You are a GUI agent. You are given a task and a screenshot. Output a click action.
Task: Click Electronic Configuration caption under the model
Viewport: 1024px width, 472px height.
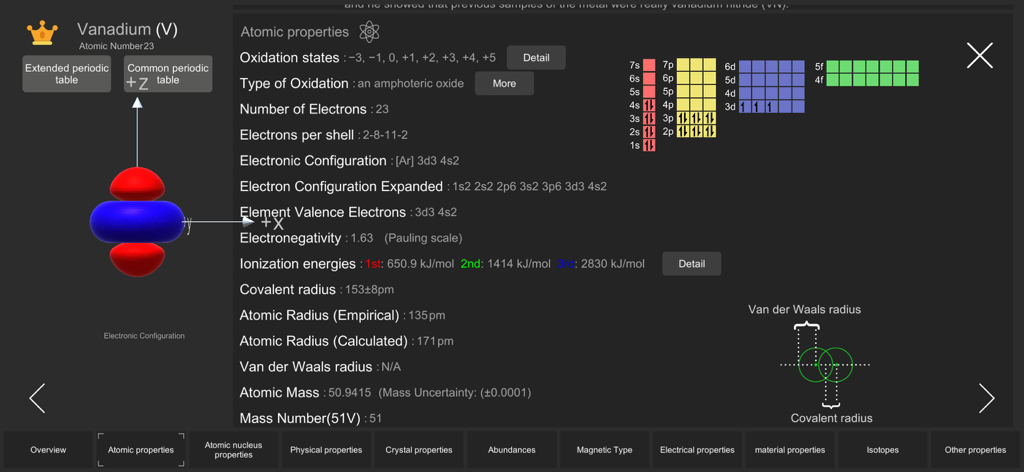[144, 336]
